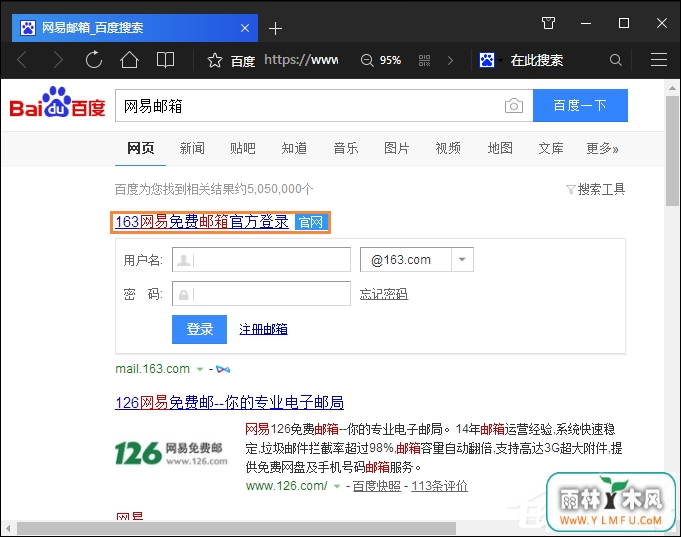Bookmark page with the star icon
This screenshot has width=681, height=537.
[x=215, y=60]
